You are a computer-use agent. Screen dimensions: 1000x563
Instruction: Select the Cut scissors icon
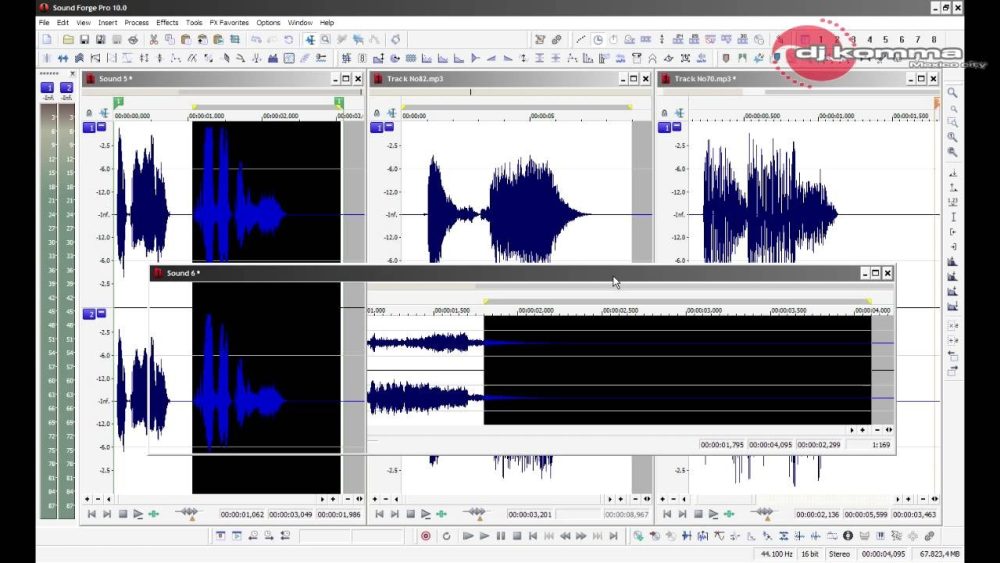click(154, 40)
